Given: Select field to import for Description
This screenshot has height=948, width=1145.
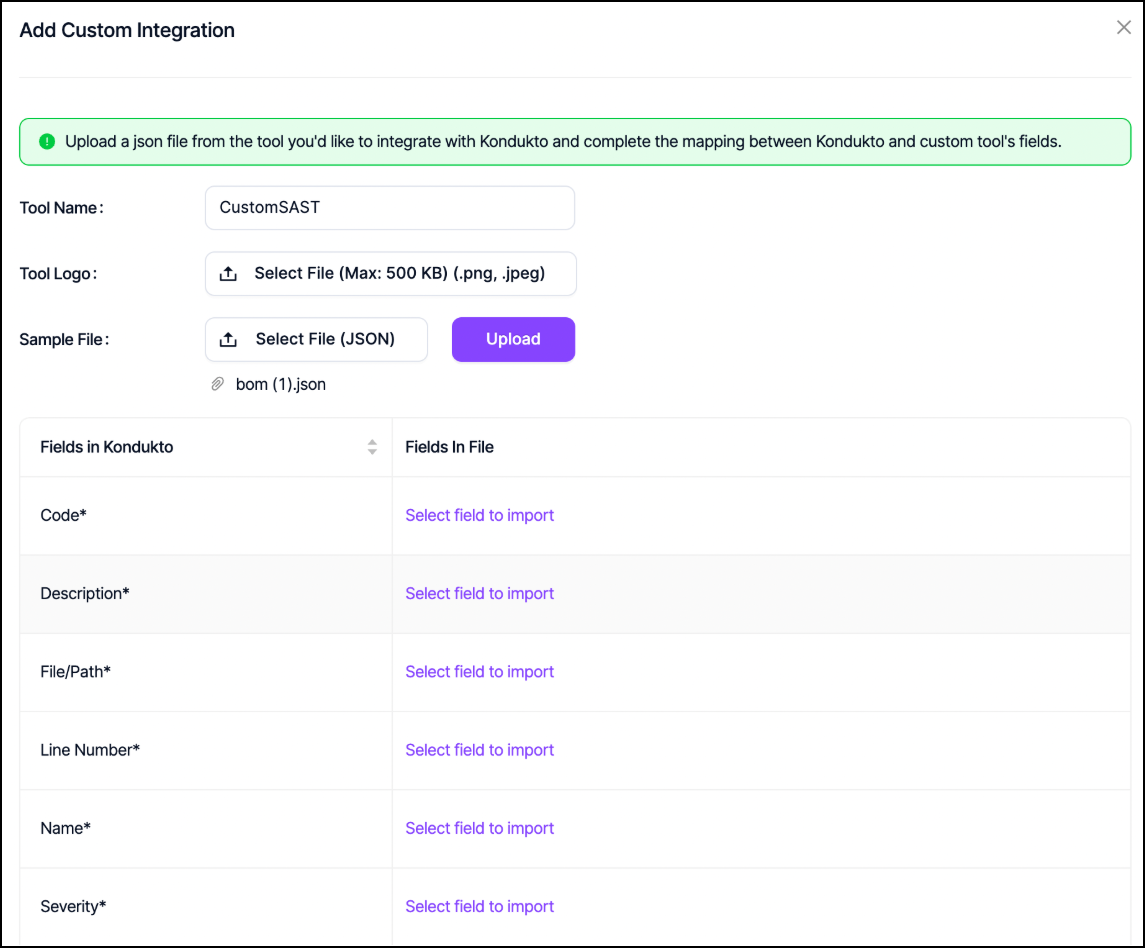Looking at the screenshot, I should tap(479, 593).
